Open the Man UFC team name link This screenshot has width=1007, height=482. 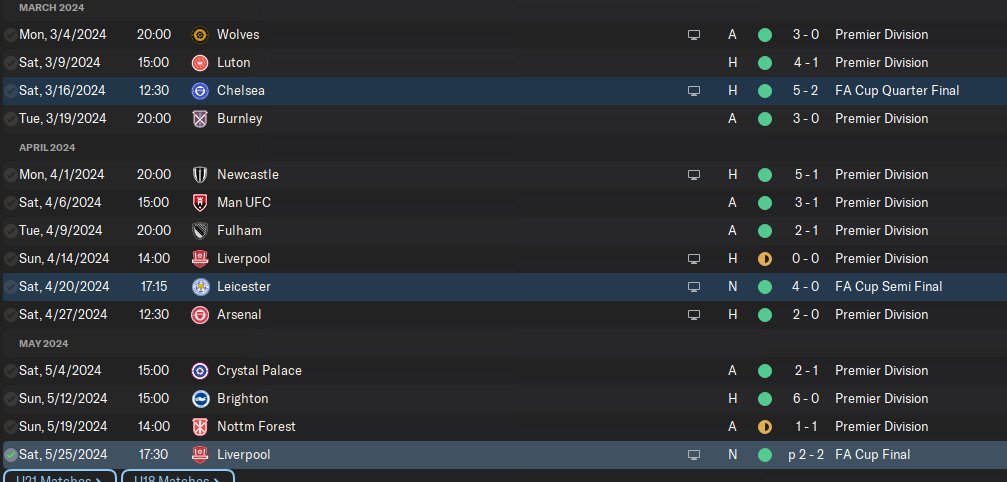(x=243, y=203)
